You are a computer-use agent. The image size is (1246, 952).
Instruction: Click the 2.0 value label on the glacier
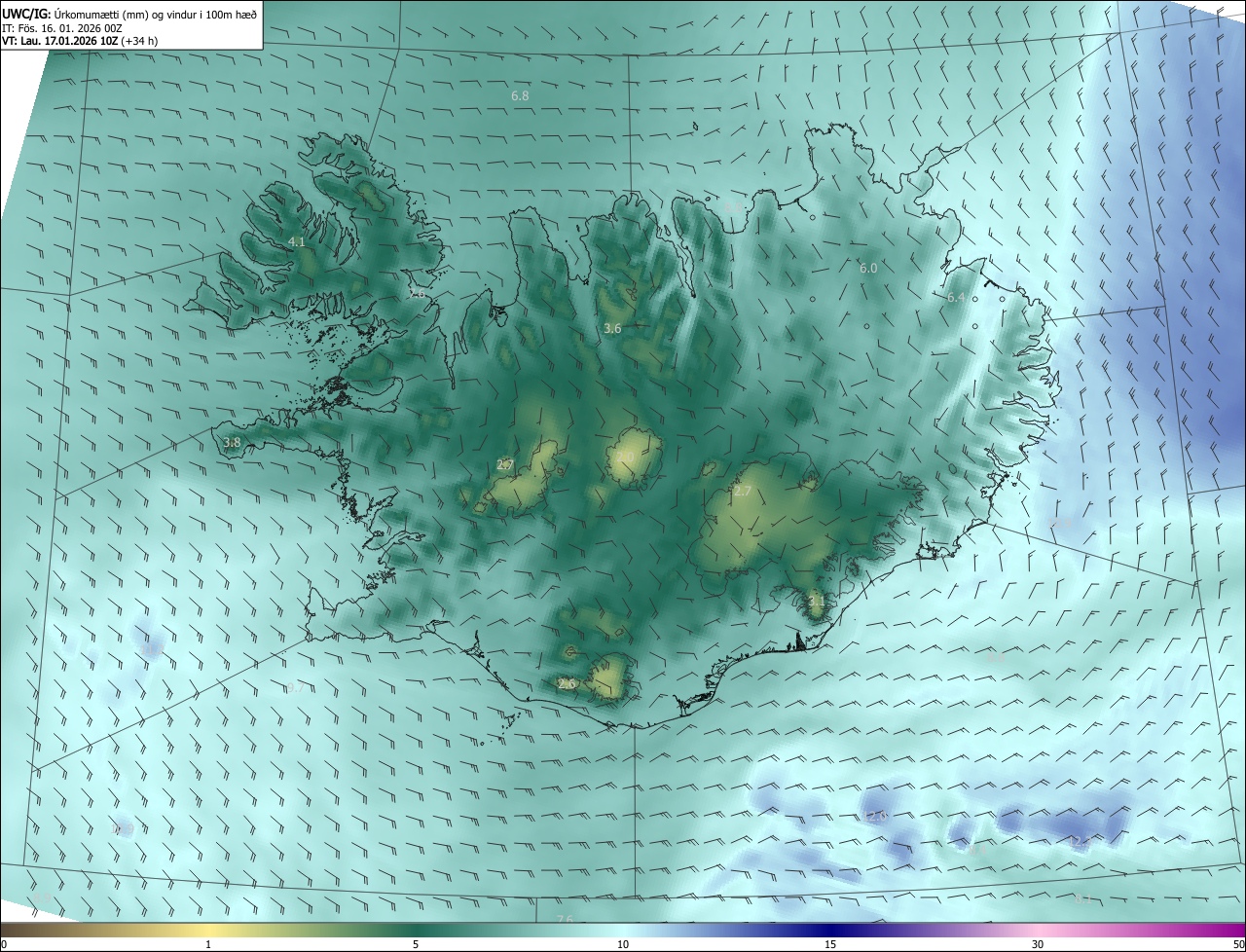click(x=625, y=457)
